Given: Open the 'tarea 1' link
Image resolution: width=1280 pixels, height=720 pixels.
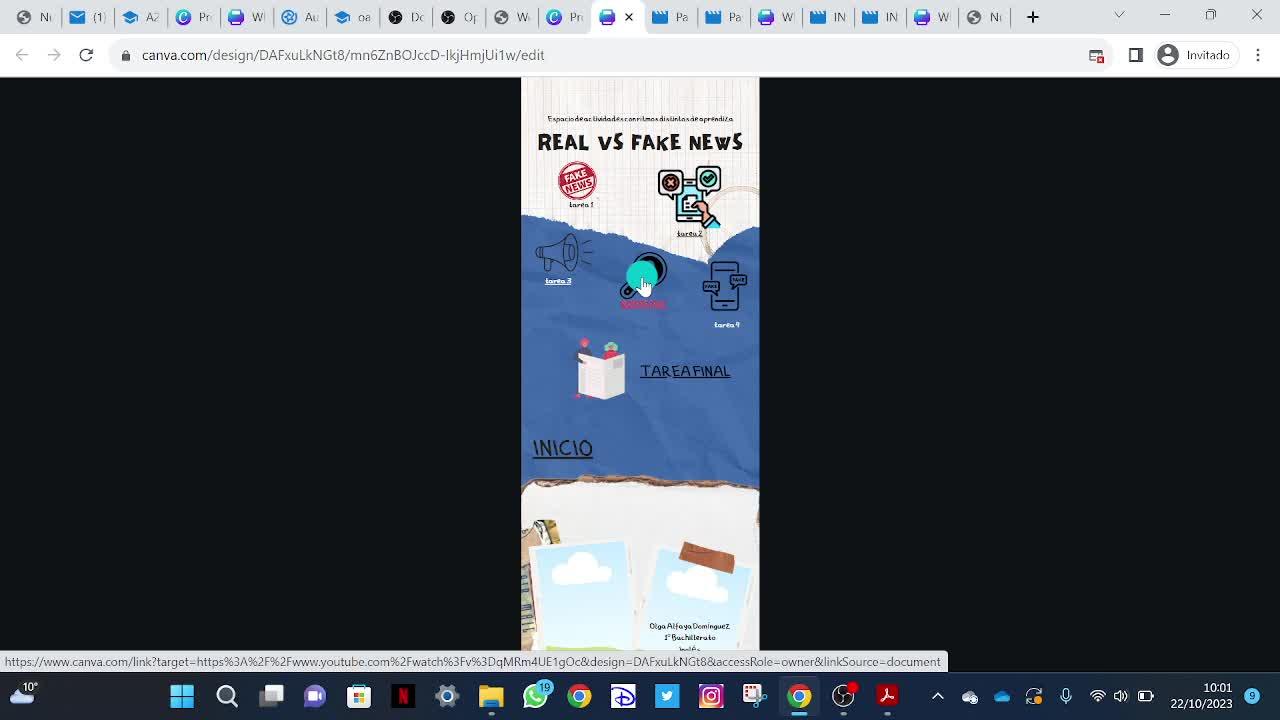Looking at the screenshot, I should coord(581,205).
